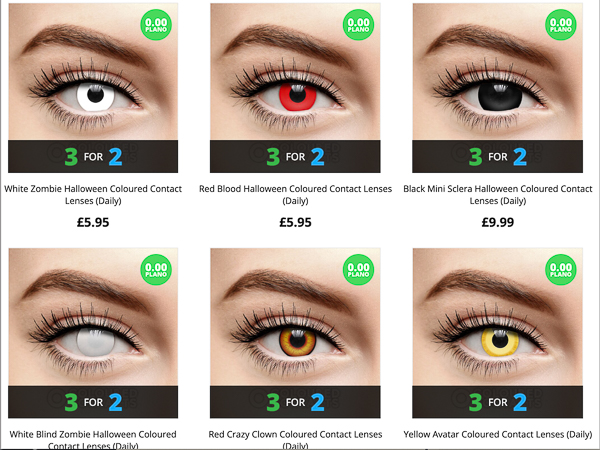Open Red Blood Halloween Coloured Contact Lenses link
Screen dimensions: 600x450
click(295, 195)
